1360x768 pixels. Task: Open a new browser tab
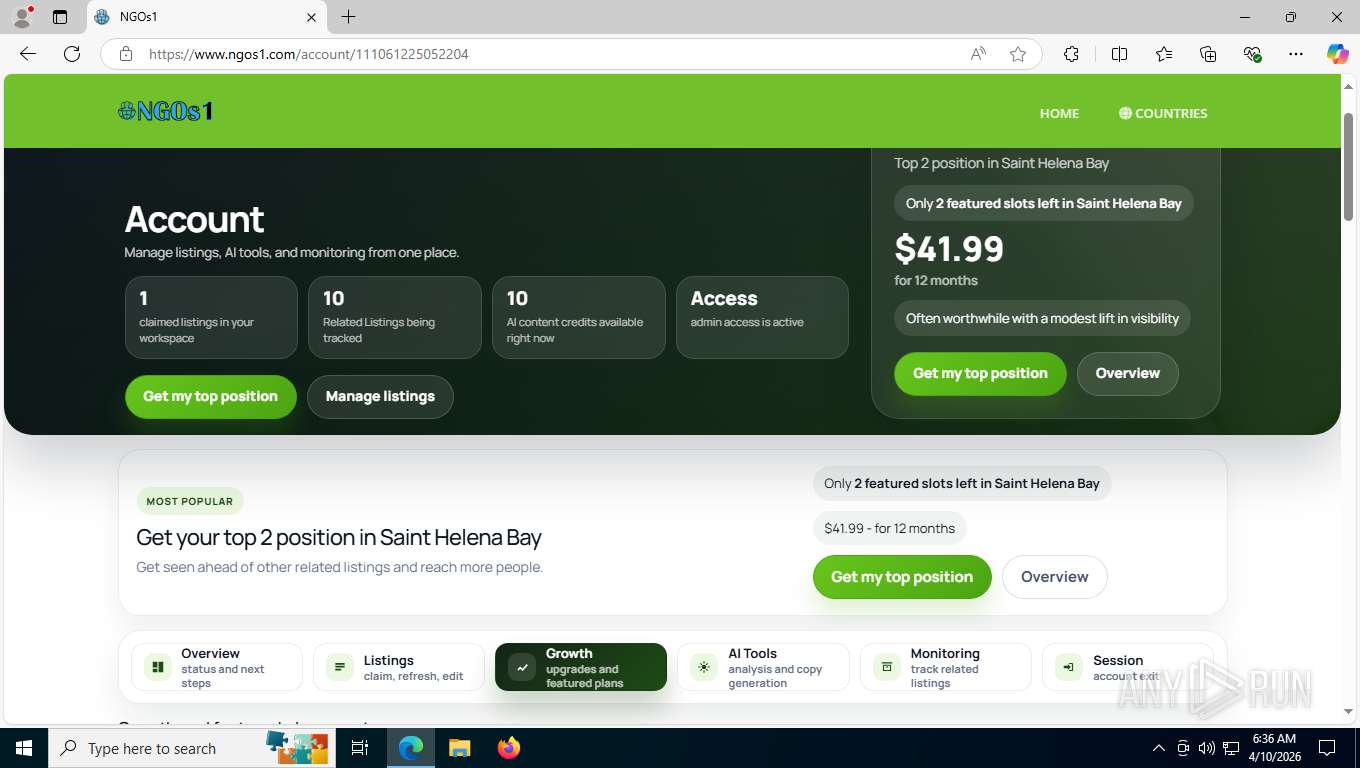[348, 17]
